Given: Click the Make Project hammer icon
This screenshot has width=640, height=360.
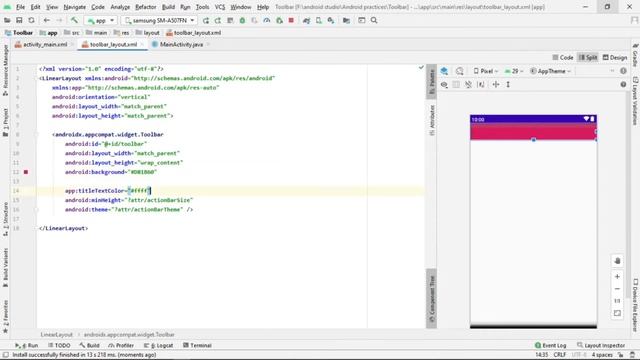Looking at the screenshot, I should point(74,20).
